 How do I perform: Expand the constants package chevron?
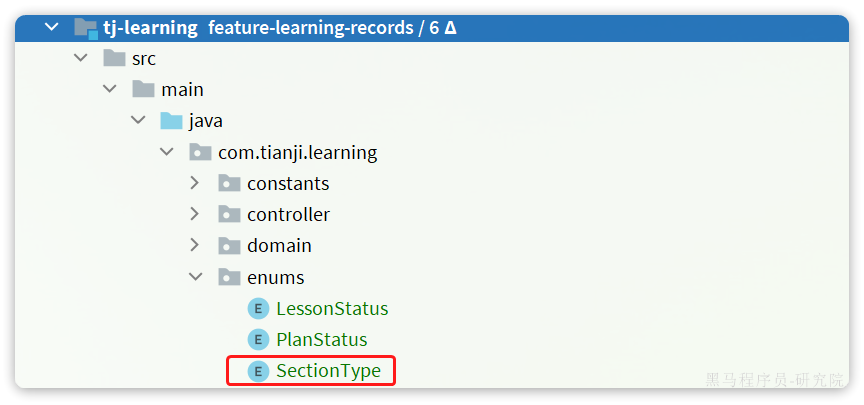pyautogui.click(x=195, y=183)
